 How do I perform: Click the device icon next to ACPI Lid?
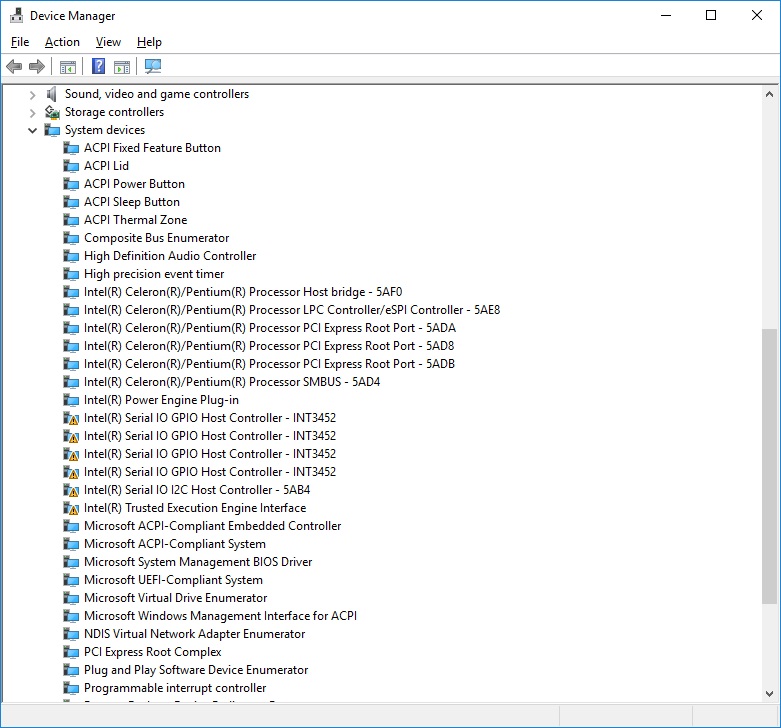tap(71, 166)
